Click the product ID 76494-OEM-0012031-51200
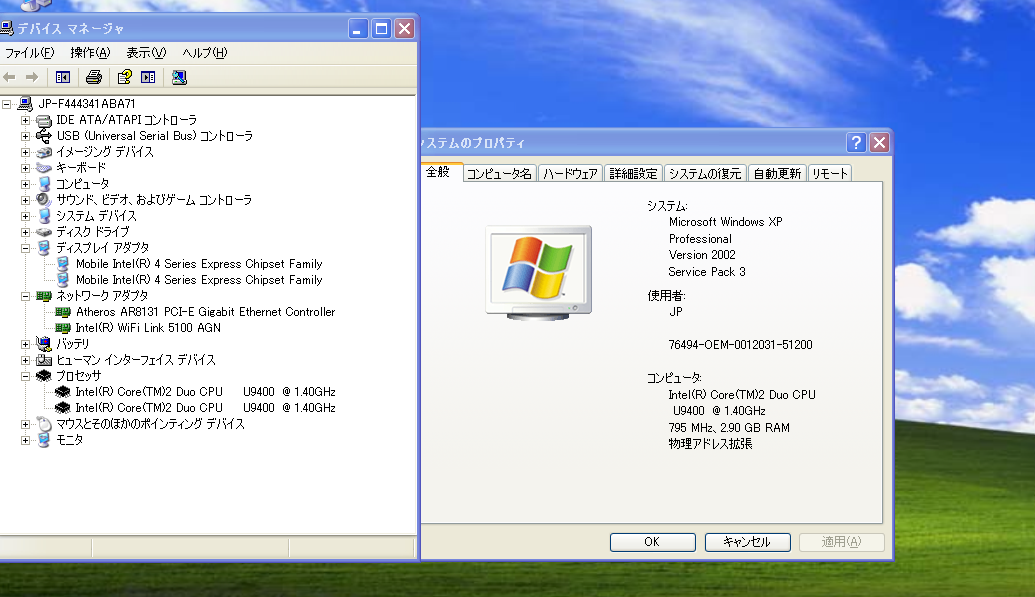Viewport: 1035px width, 597px height. [x=740, y=345]
